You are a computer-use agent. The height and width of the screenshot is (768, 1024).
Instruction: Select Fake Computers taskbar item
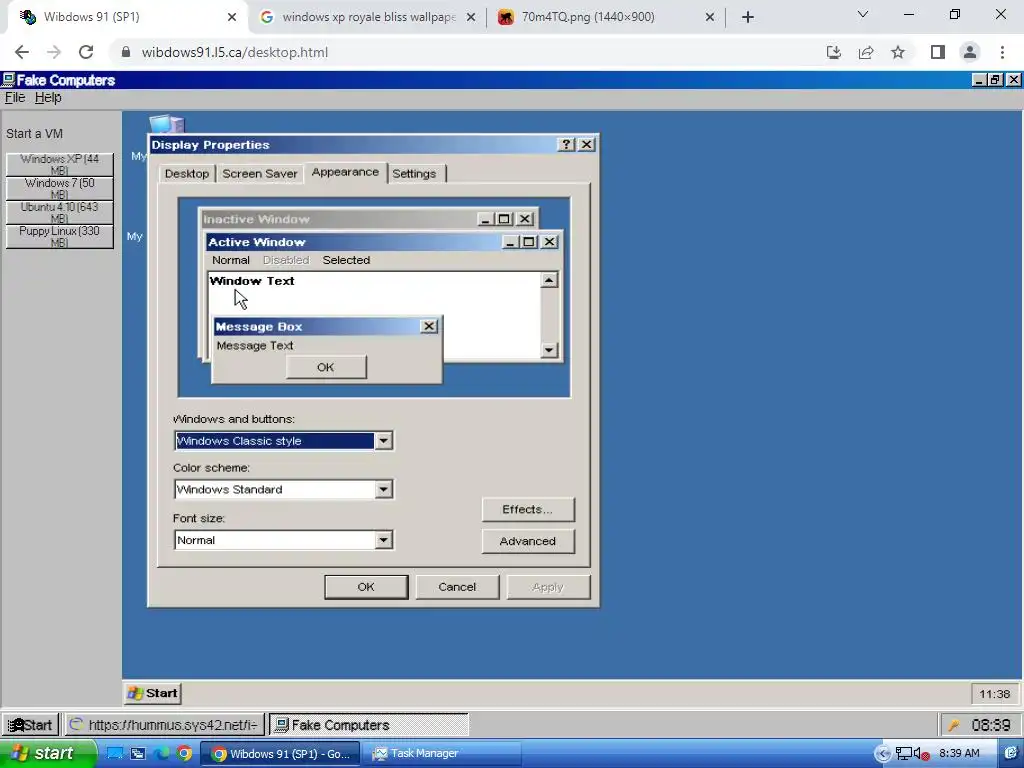(x=369, y=725)
